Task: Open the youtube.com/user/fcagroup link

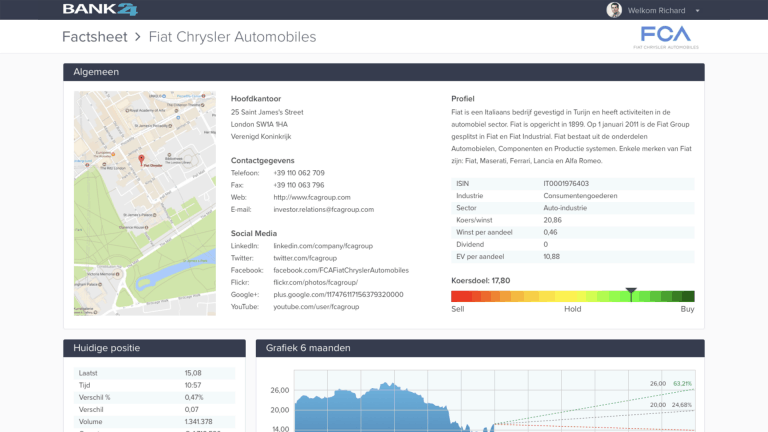Action: pyautogui.click(x=316, y=307)
